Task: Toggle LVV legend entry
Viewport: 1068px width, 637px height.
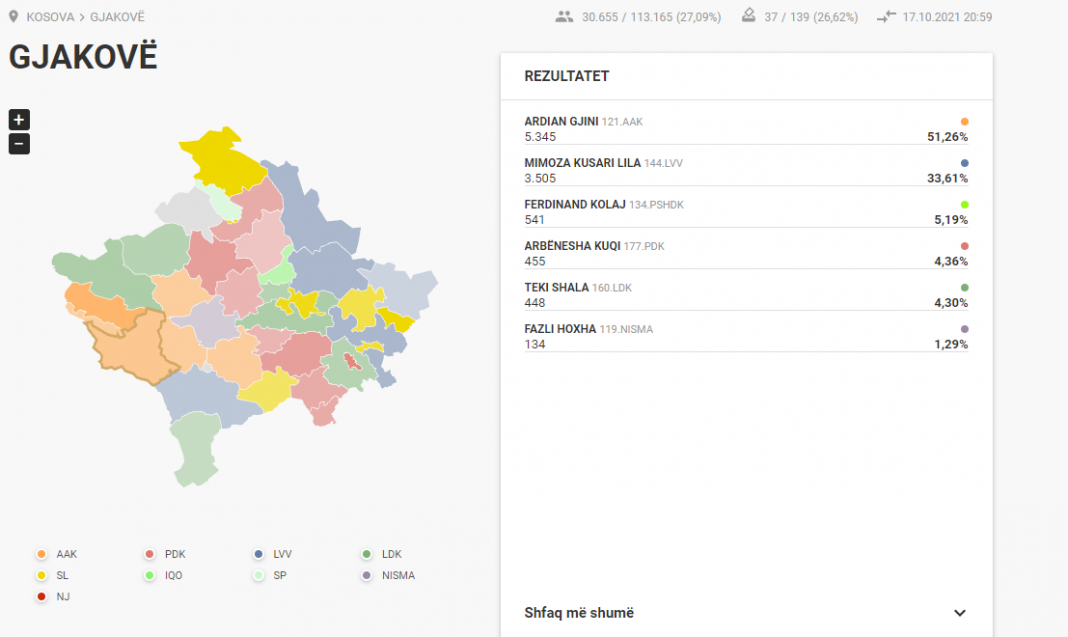Action: (272, 555)
